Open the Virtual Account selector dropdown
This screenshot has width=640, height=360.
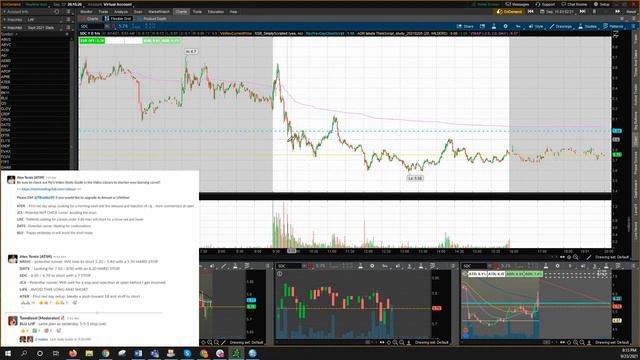118,4
